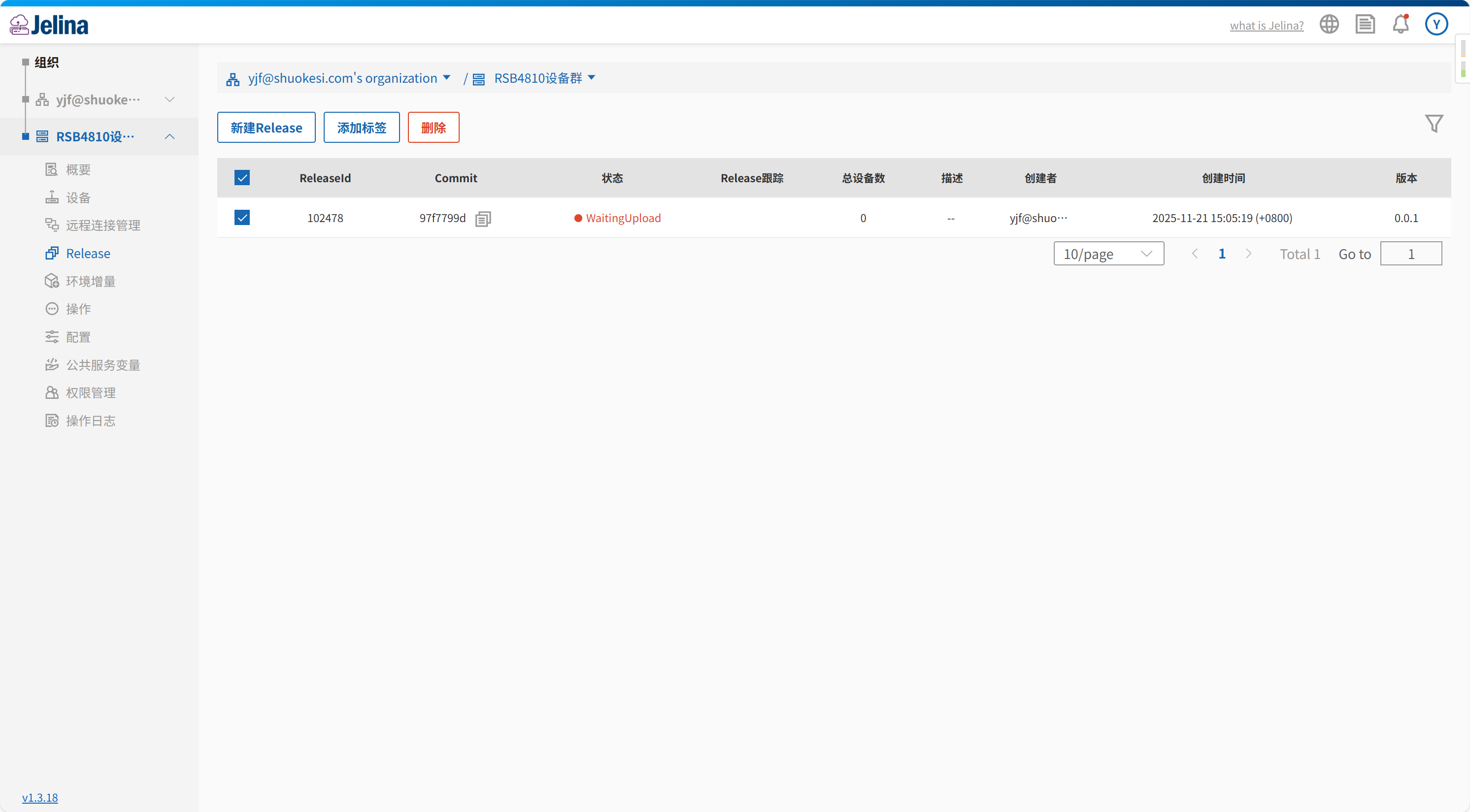Open the 环境增量 sidebar menu item
Screen dimensions: 1470x812
tap(90, 281)
